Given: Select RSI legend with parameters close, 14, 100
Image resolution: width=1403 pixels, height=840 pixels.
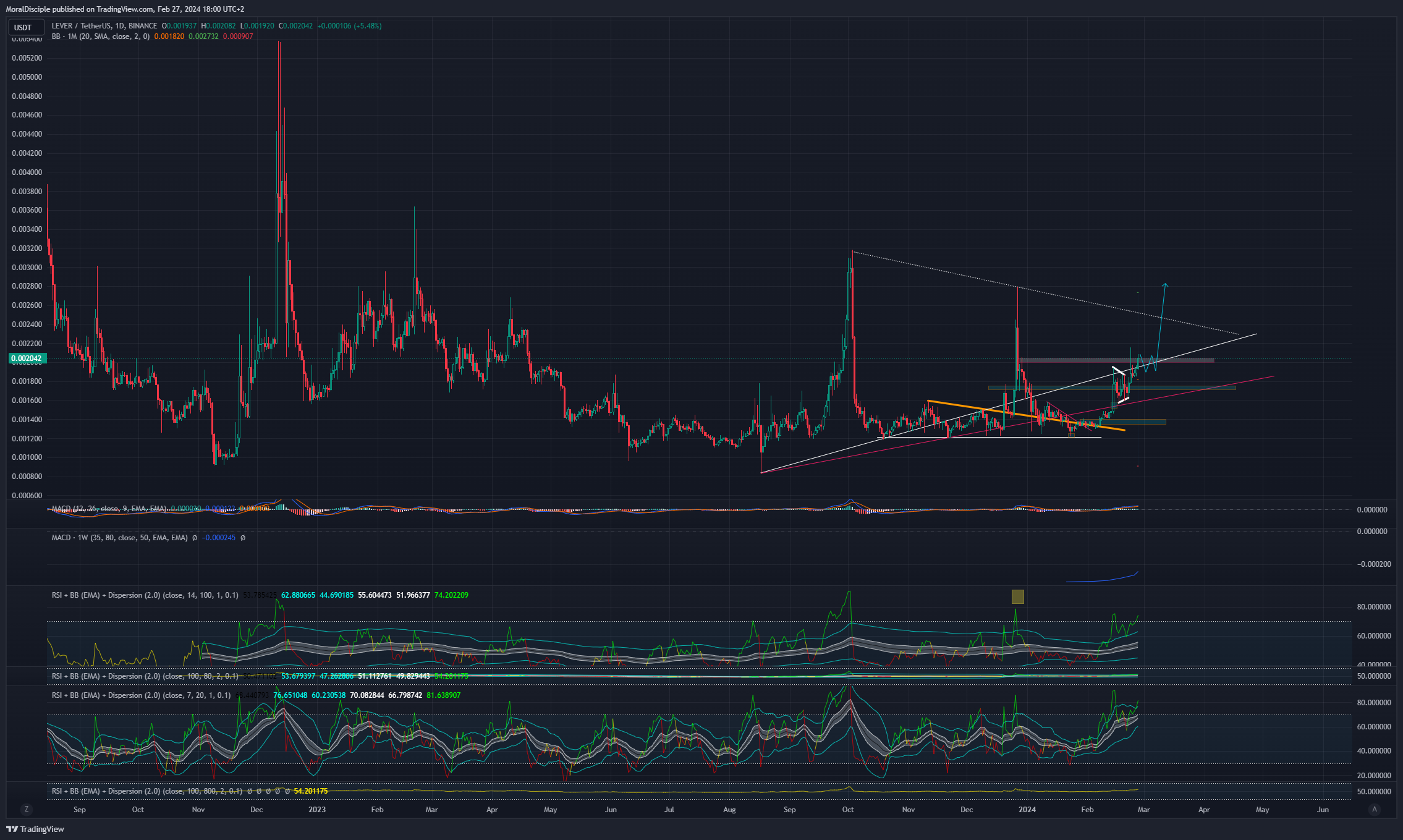Looking at the screenshot, I should pyautogui.click(x=145, y=595).
